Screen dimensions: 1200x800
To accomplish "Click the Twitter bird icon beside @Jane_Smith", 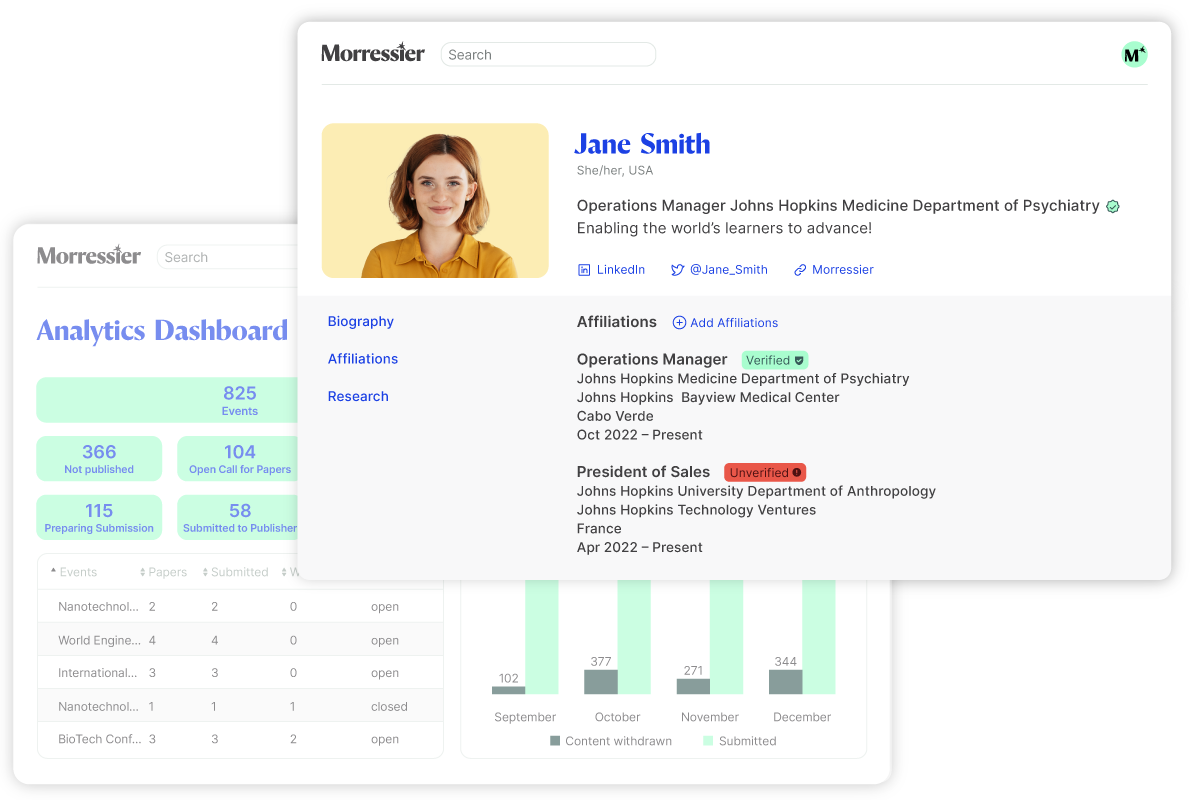I will pyautogui.click(x=677, y=270).
